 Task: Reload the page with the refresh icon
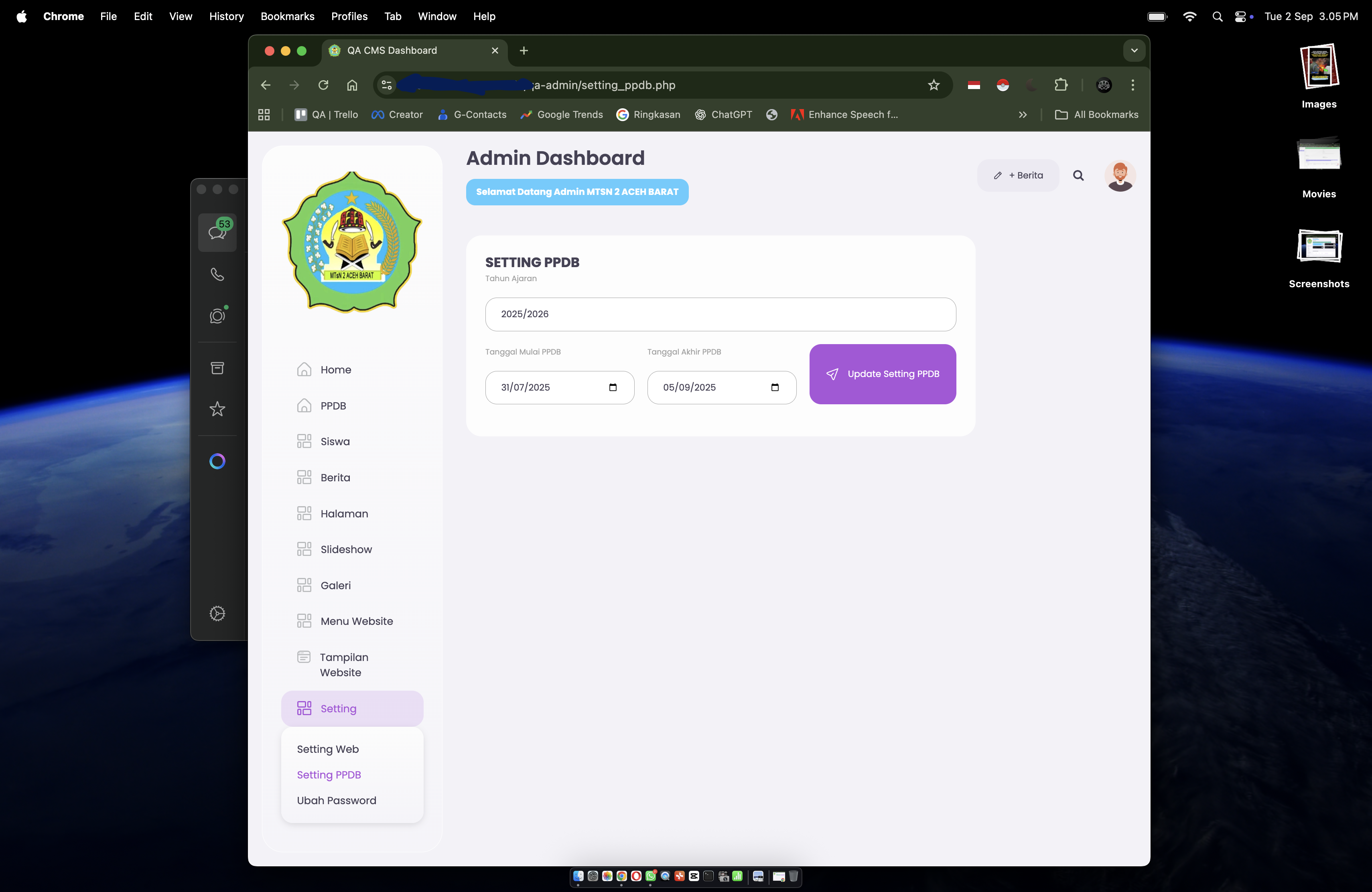point(323,85)
